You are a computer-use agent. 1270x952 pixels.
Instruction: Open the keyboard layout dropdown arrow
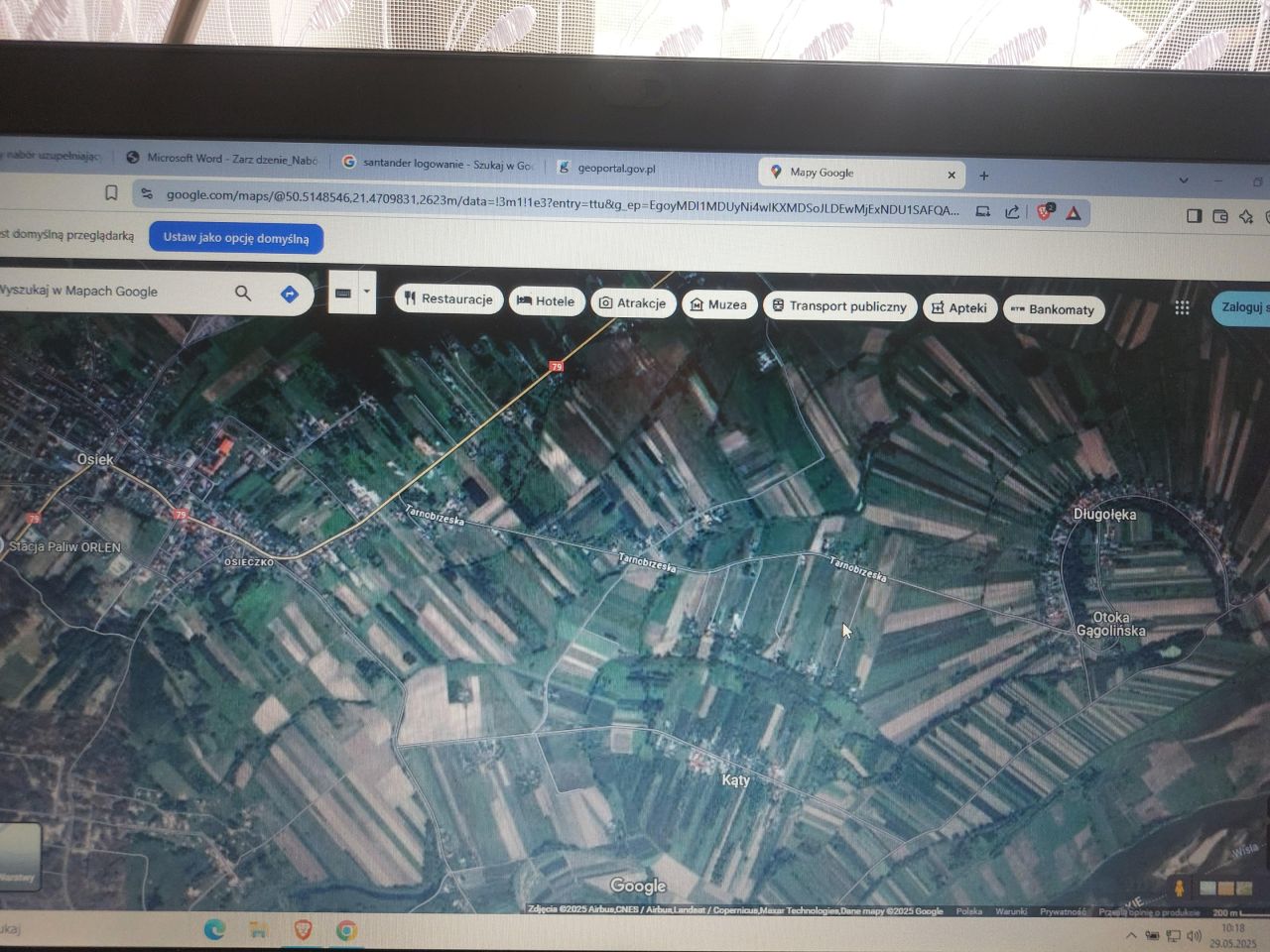[x=365, y=293]
